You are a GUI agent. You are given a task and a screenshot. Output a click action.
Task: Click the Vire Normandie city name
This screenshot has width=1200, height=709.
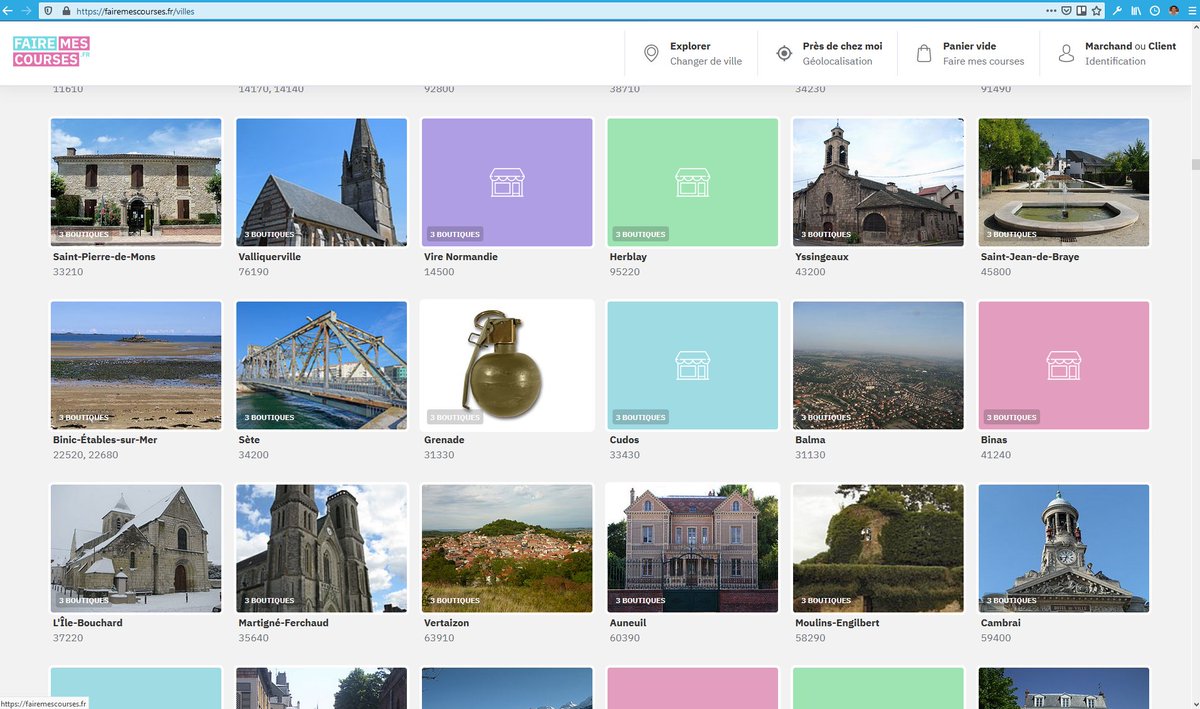tap(461, 257)
